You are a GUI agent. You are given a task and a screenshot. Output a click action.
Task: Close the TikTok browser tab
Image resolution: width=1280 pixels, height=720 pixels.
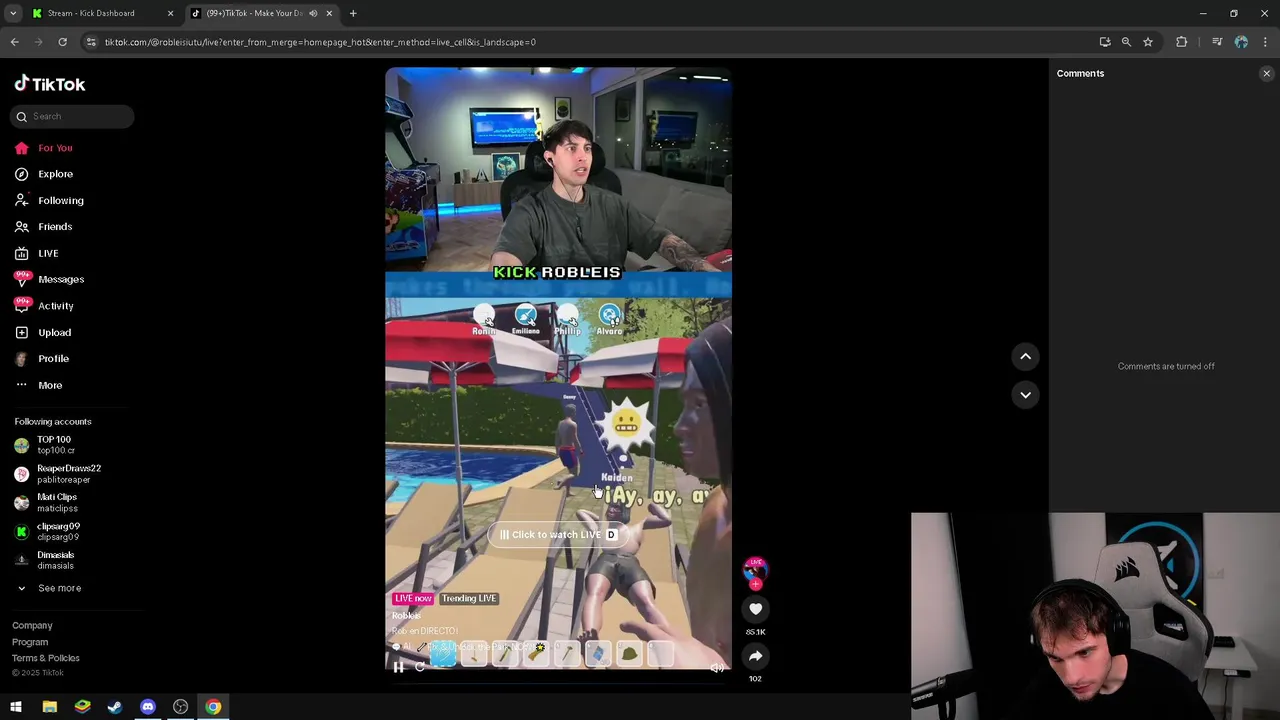329,13
